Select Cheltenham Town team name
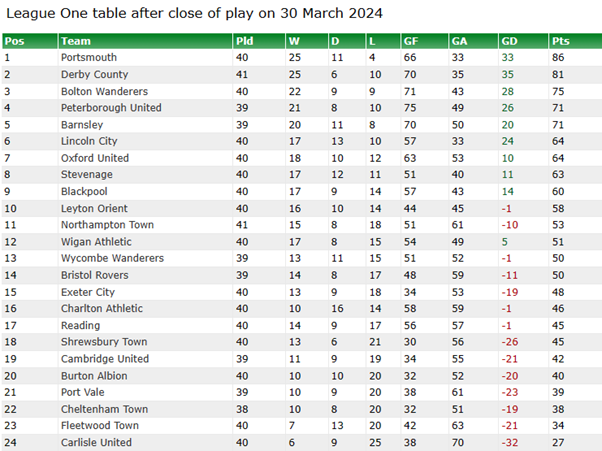The height and width of the screenshot is (451, 602). pos(104,409)
